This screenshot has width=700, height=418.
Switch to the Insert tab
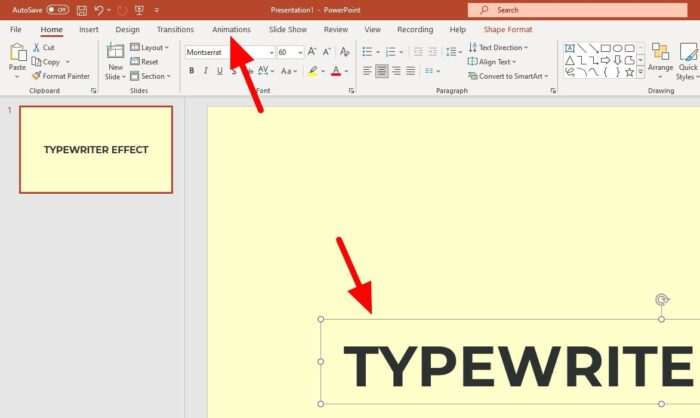point(88,29)
